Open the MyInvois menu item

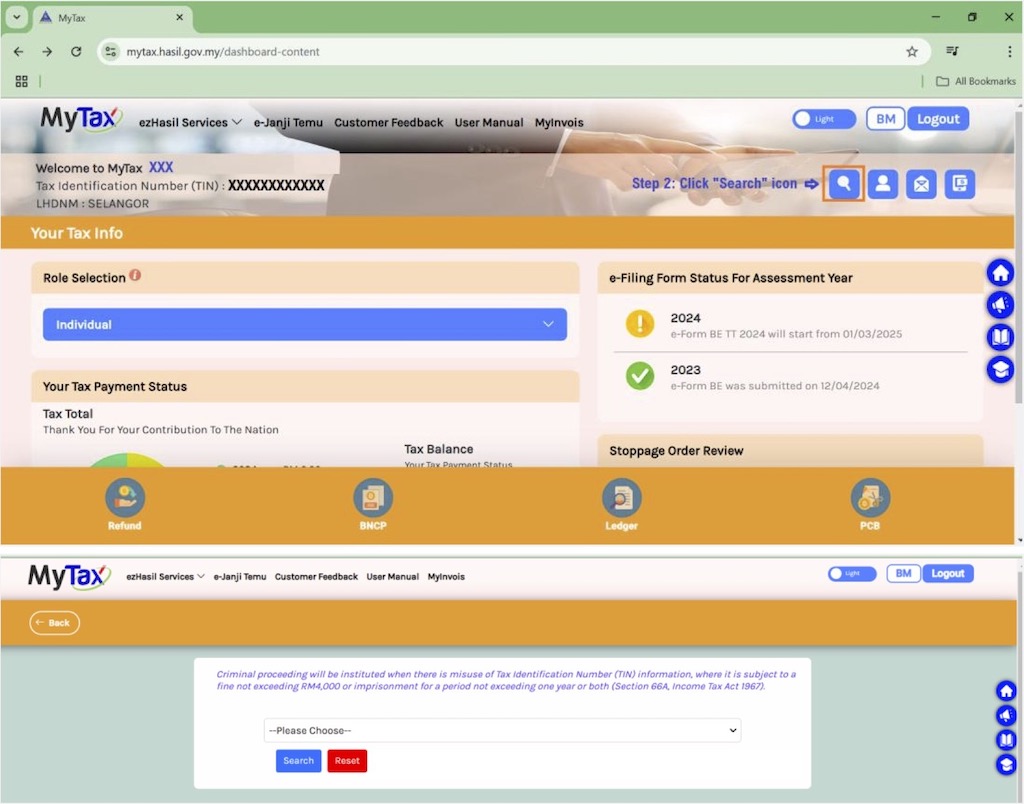point(559,122)
